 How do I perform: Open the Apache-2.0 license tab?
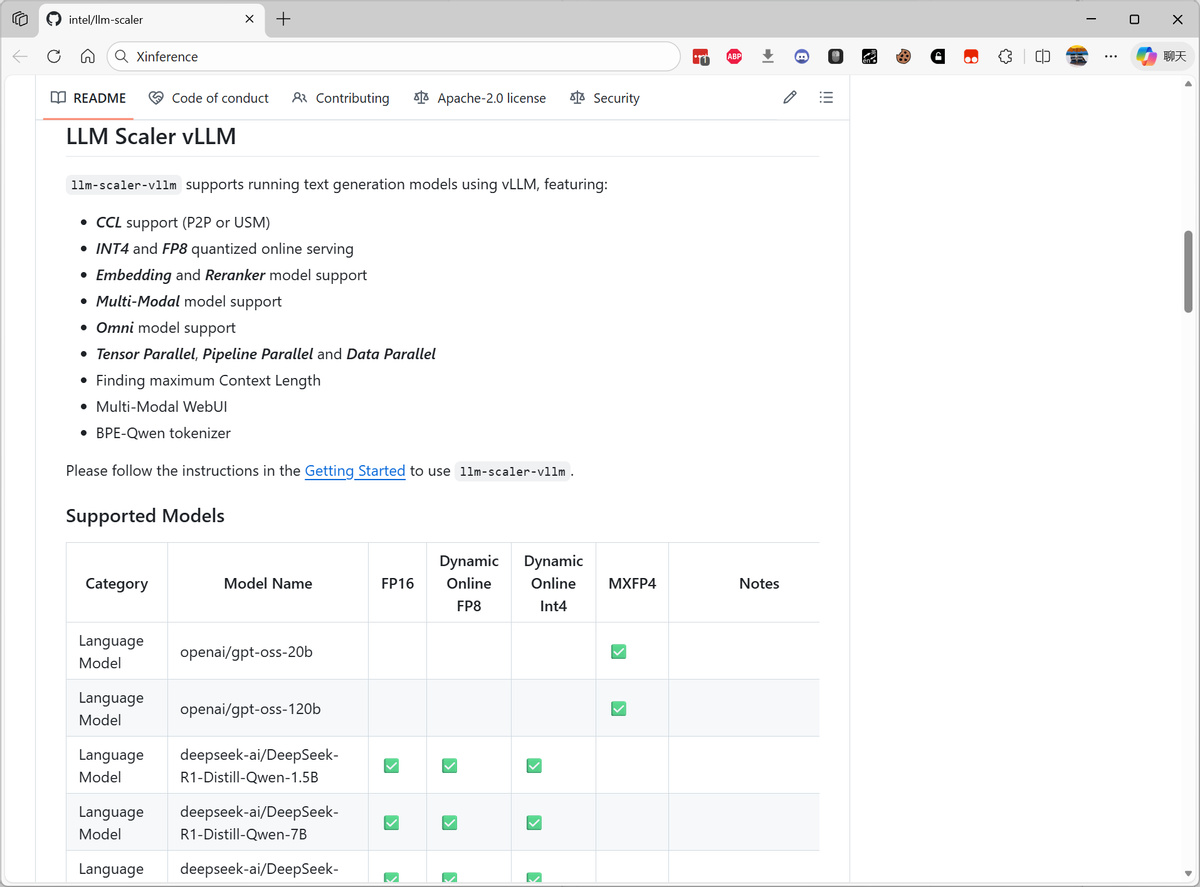pyautogui.click(x=480, y=98)
